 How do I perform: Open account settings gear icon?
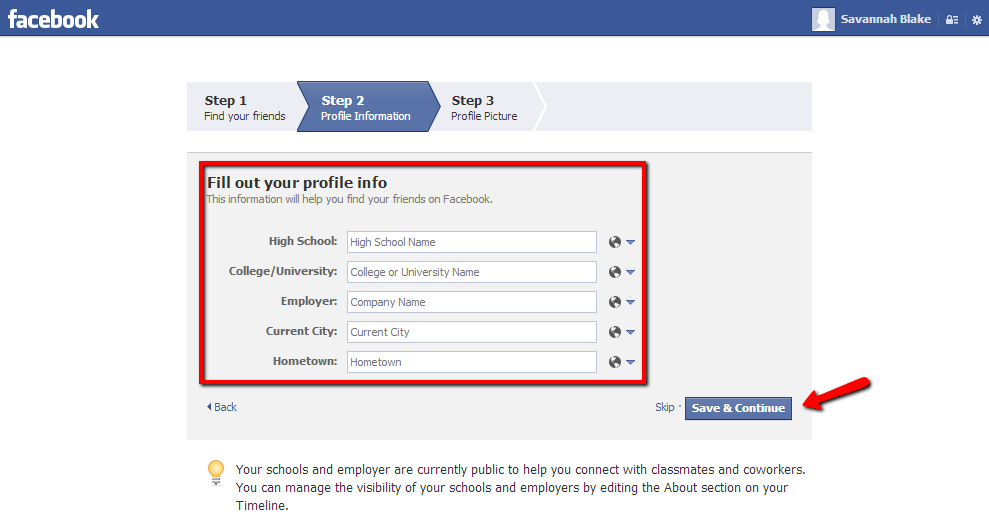click(976, 20)
